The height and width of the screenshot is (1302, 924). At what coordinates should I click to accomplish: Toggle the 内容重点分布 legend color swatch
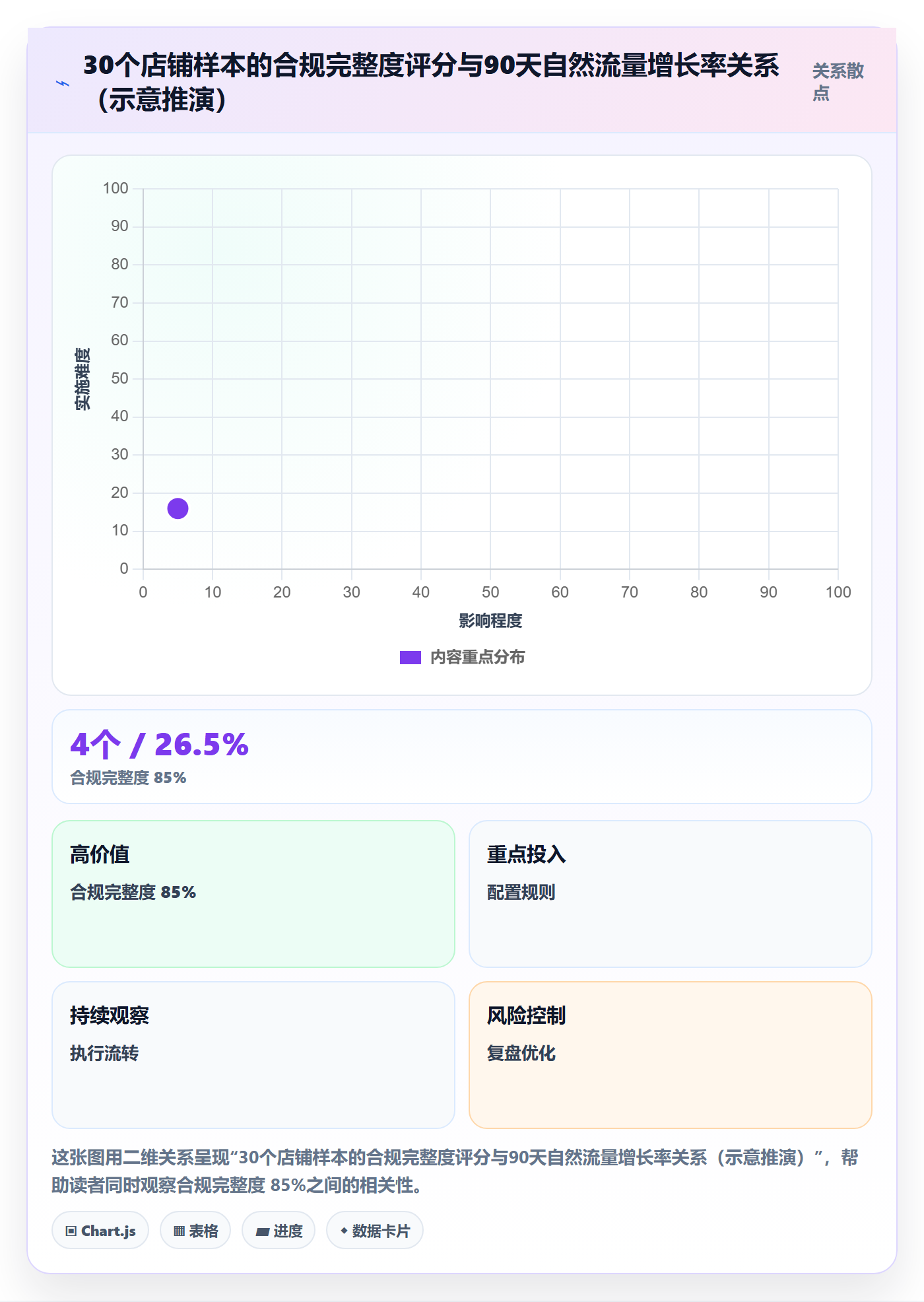pos(410,658)
